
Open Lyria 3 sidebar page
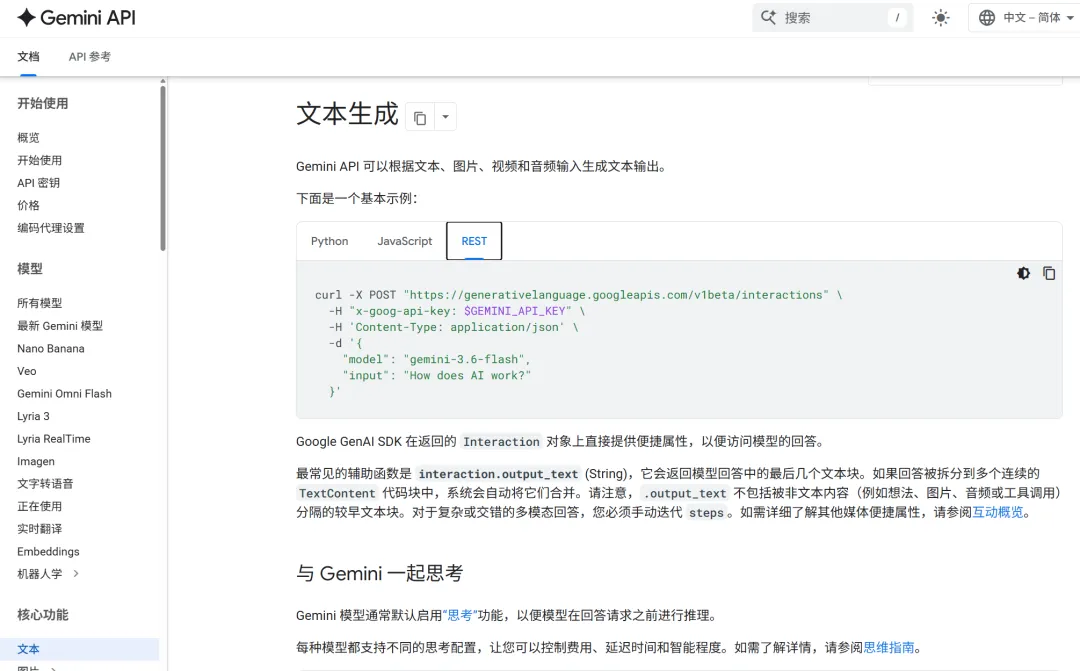[34, 416]
